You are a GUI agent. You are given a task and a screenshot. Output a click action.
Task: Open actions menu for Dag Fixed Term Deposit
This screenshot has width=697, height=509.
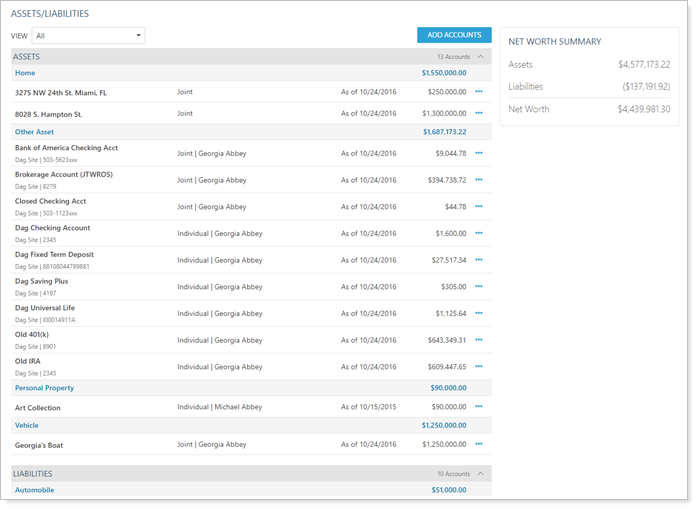point(479,260)
